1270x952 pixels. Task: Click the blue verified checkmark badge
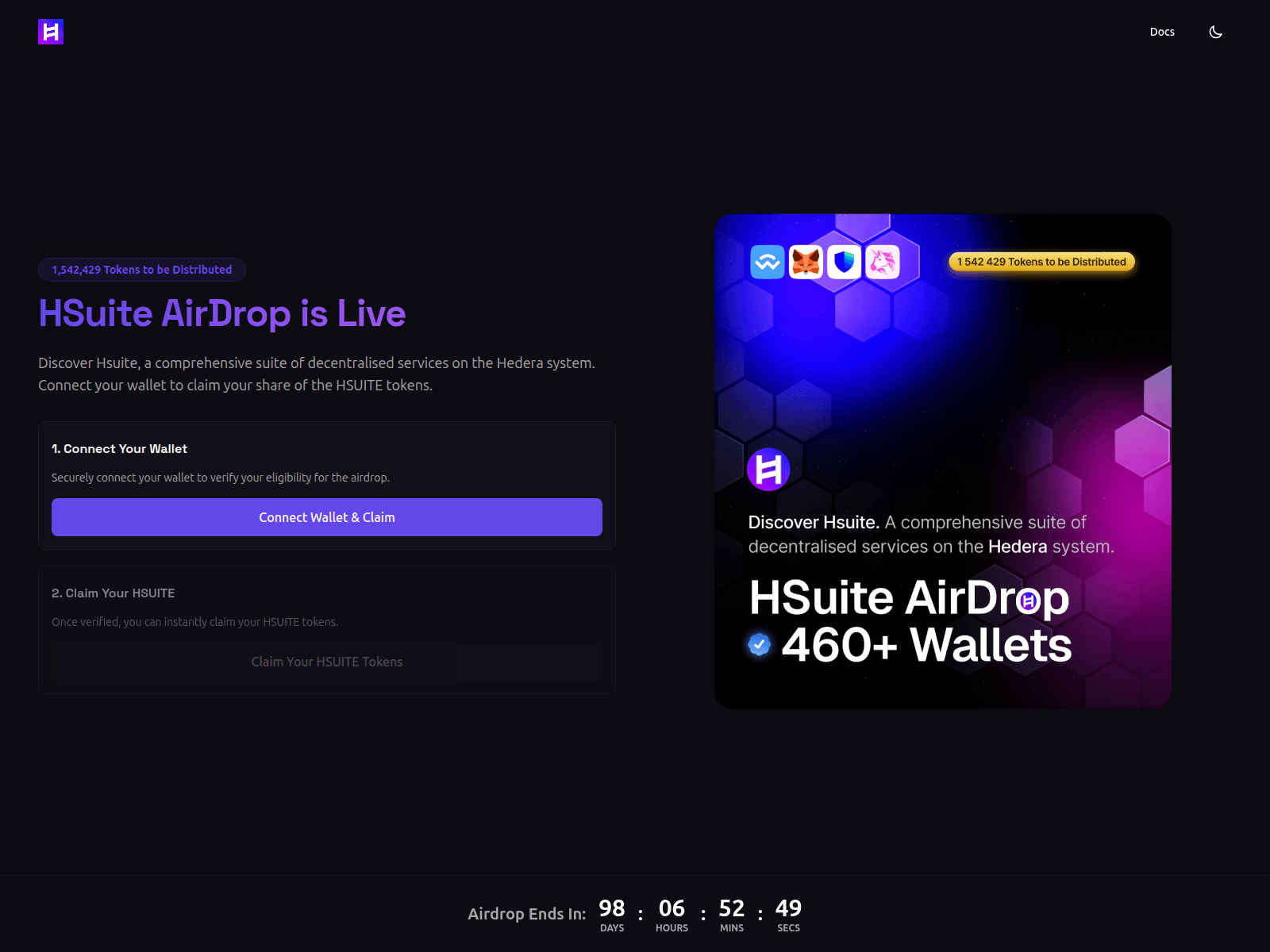[760, 644]
